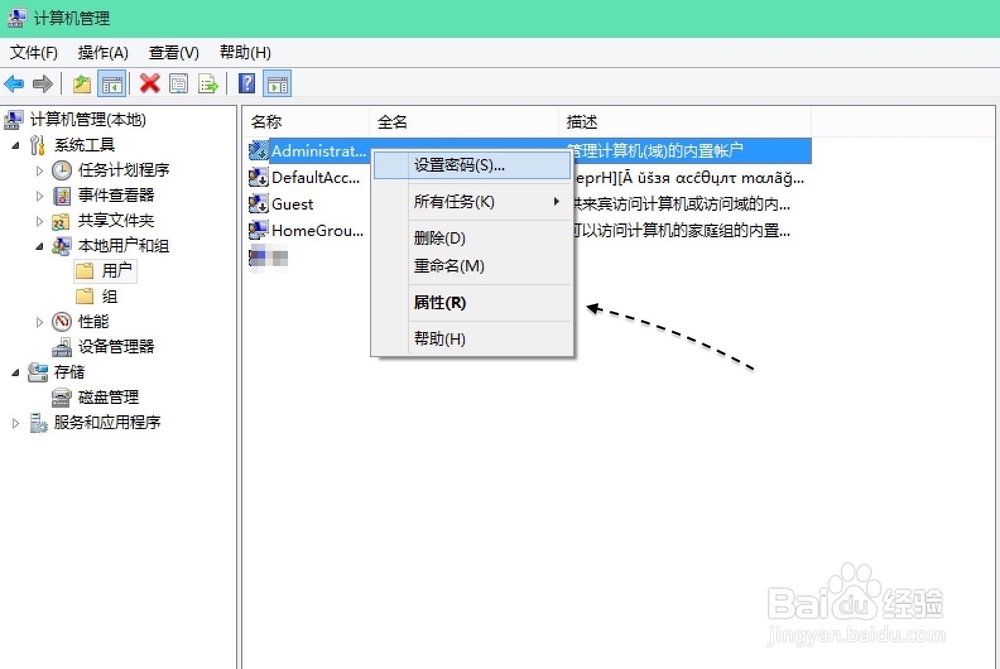Click the up one level folder icon
Screen dimensions: 1000x669
(80, 84)
